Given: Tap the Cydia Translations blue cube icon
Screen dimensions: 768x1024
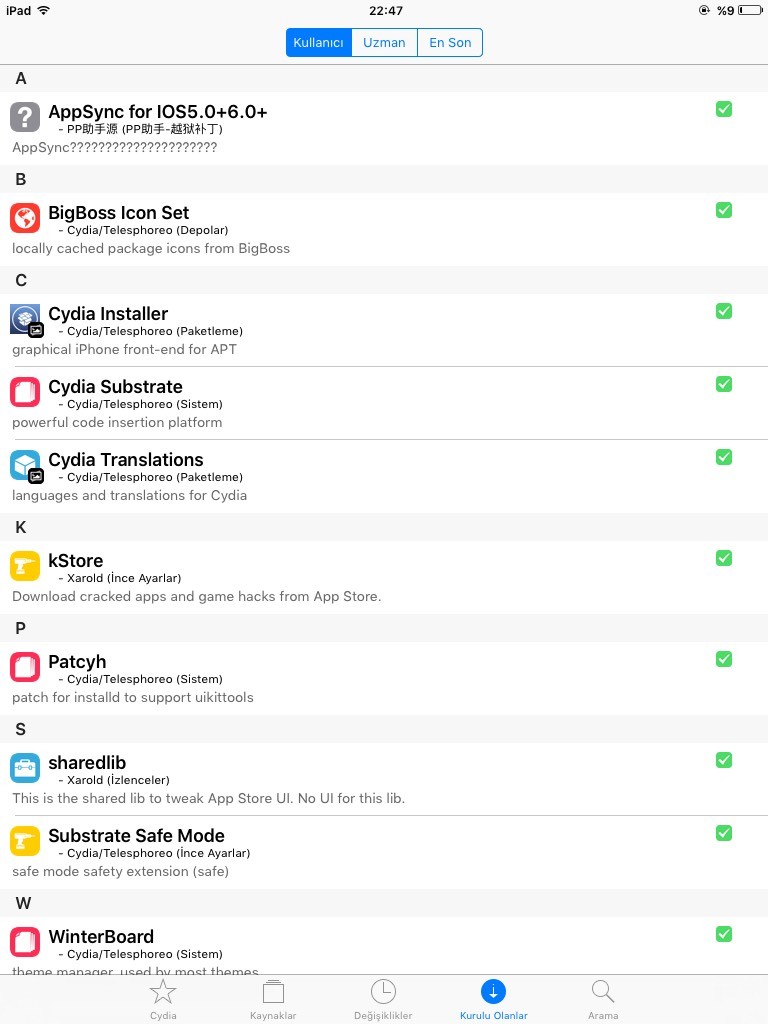Looking at the screenshot, I should coord(26,466).
